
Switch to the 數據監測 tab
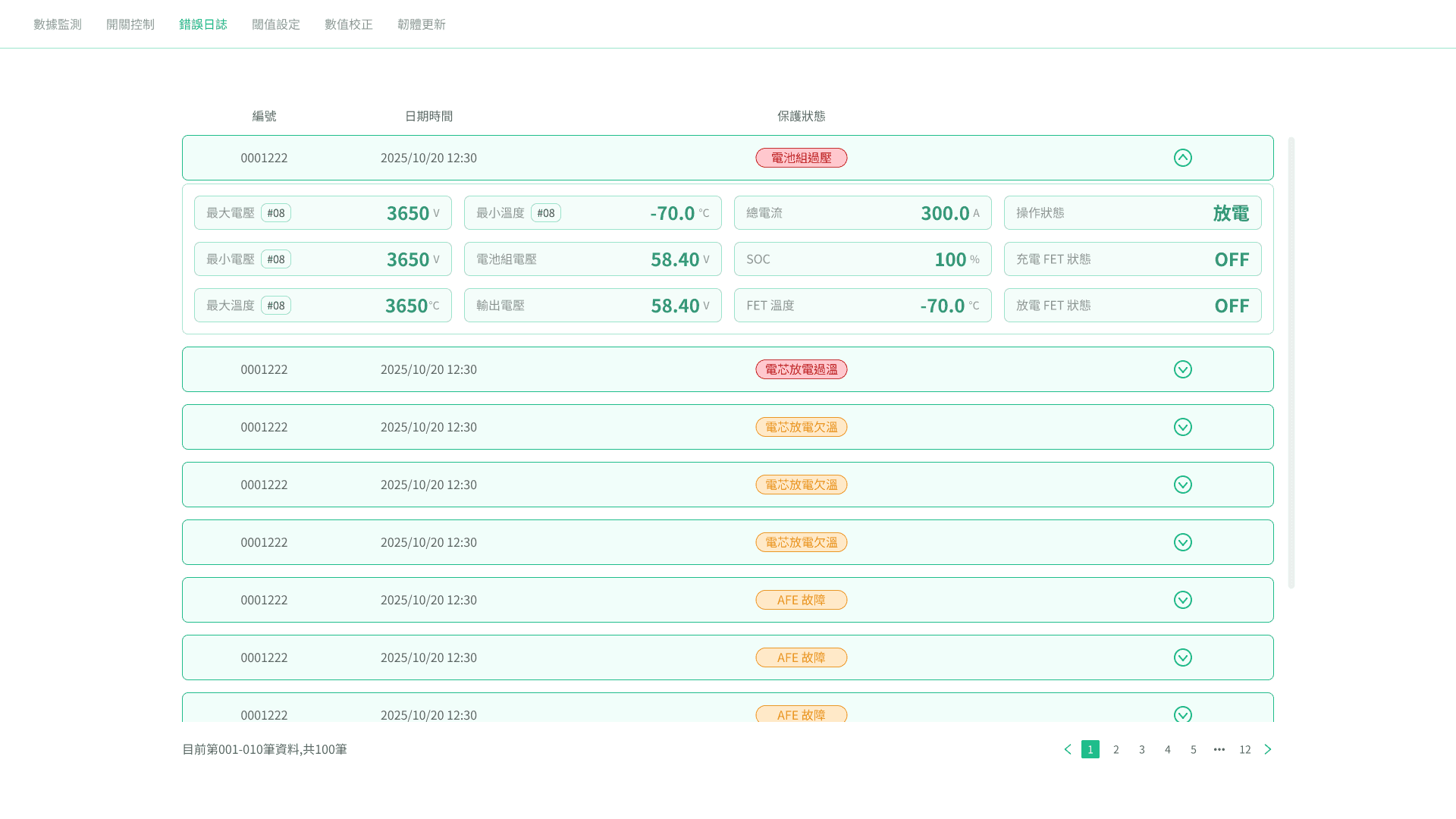57,24
